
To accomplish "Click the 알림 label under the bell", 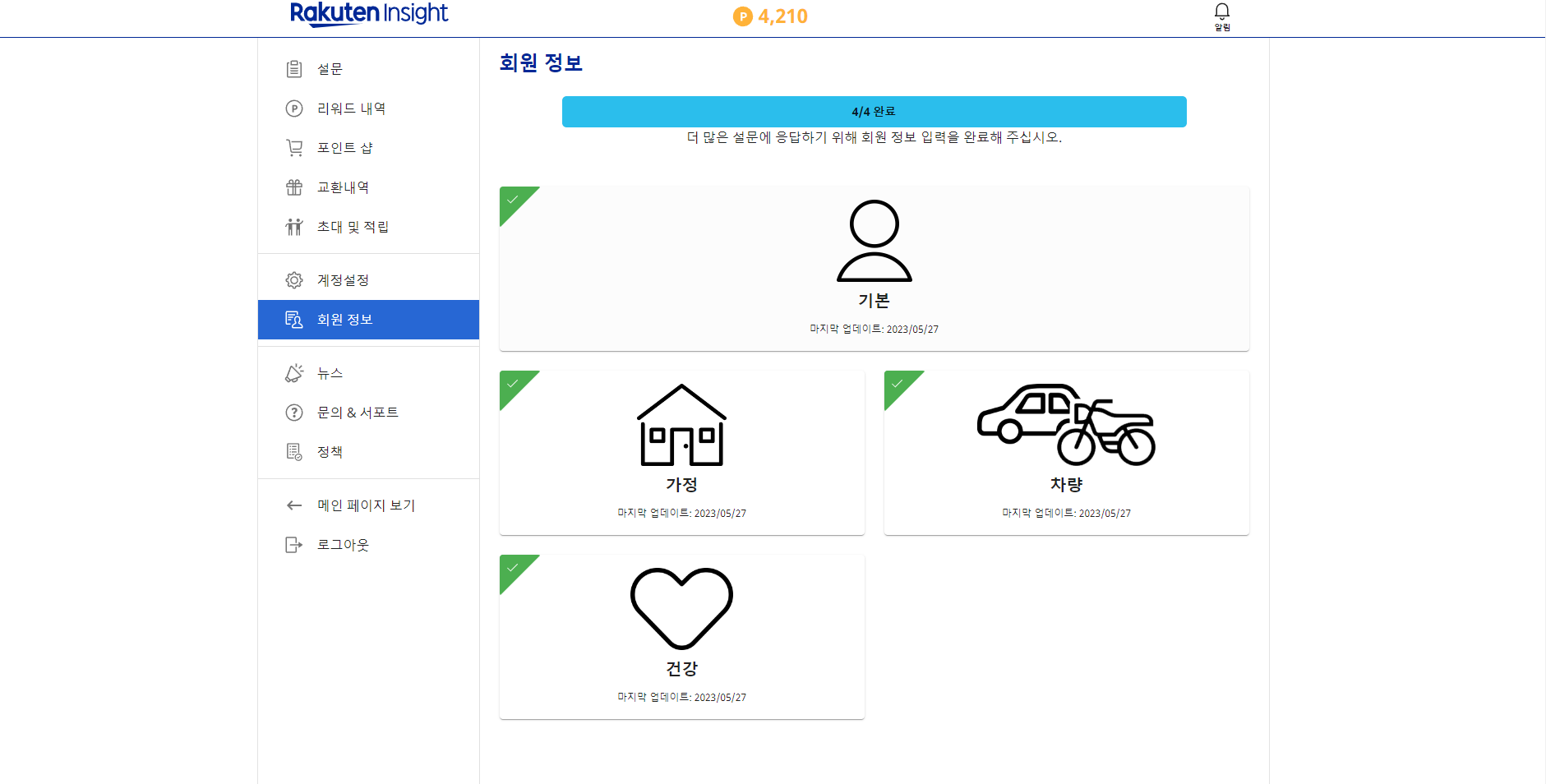I will point(1222,27).
